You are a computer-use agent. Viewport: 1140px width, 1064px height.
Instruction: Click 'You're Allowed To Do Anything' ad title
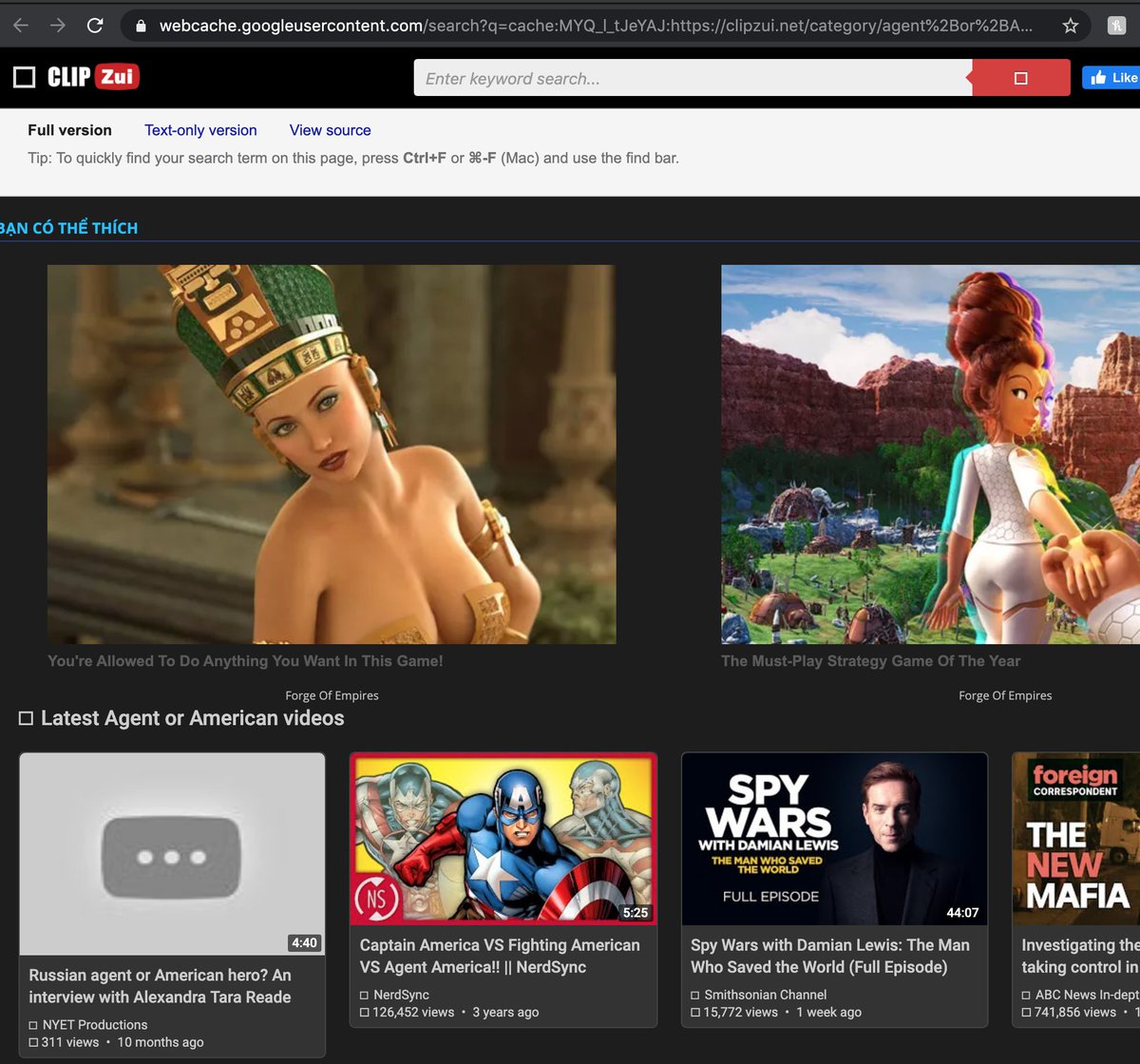point(245,661)
